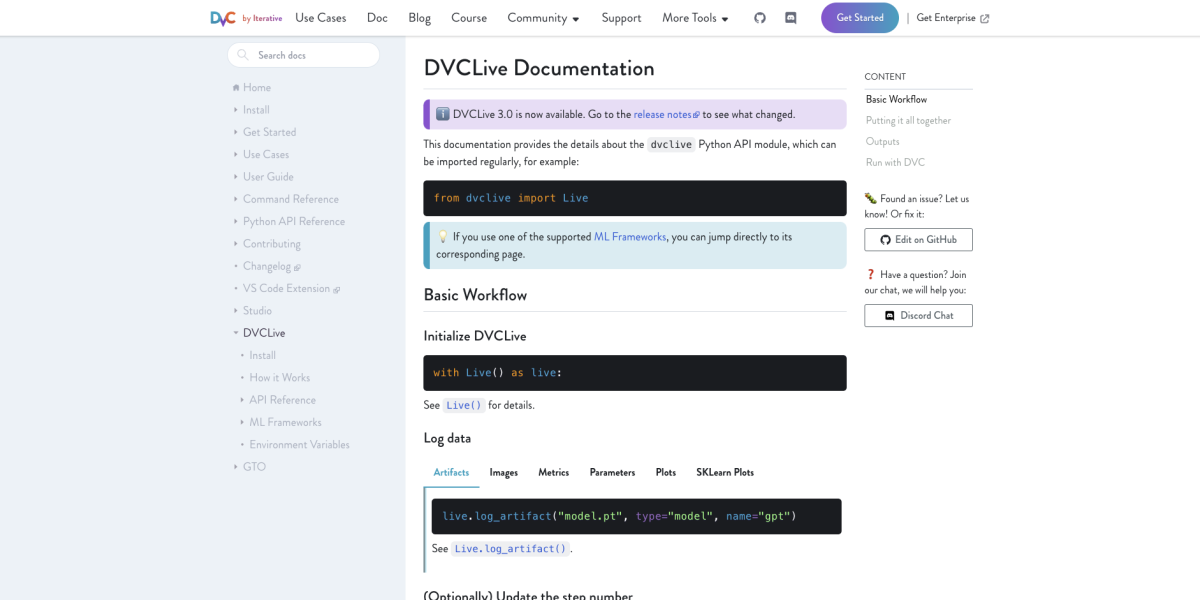Image resolution: width=1200 pixels, height=600 pixels.
Task: Open DVC's GitHub from the navbar icon
Action: pos(761,17)
